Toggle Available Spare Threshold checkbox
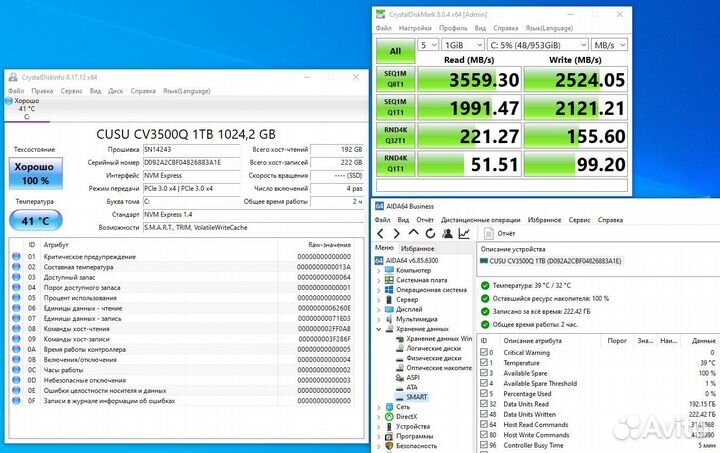 point(484,383)
